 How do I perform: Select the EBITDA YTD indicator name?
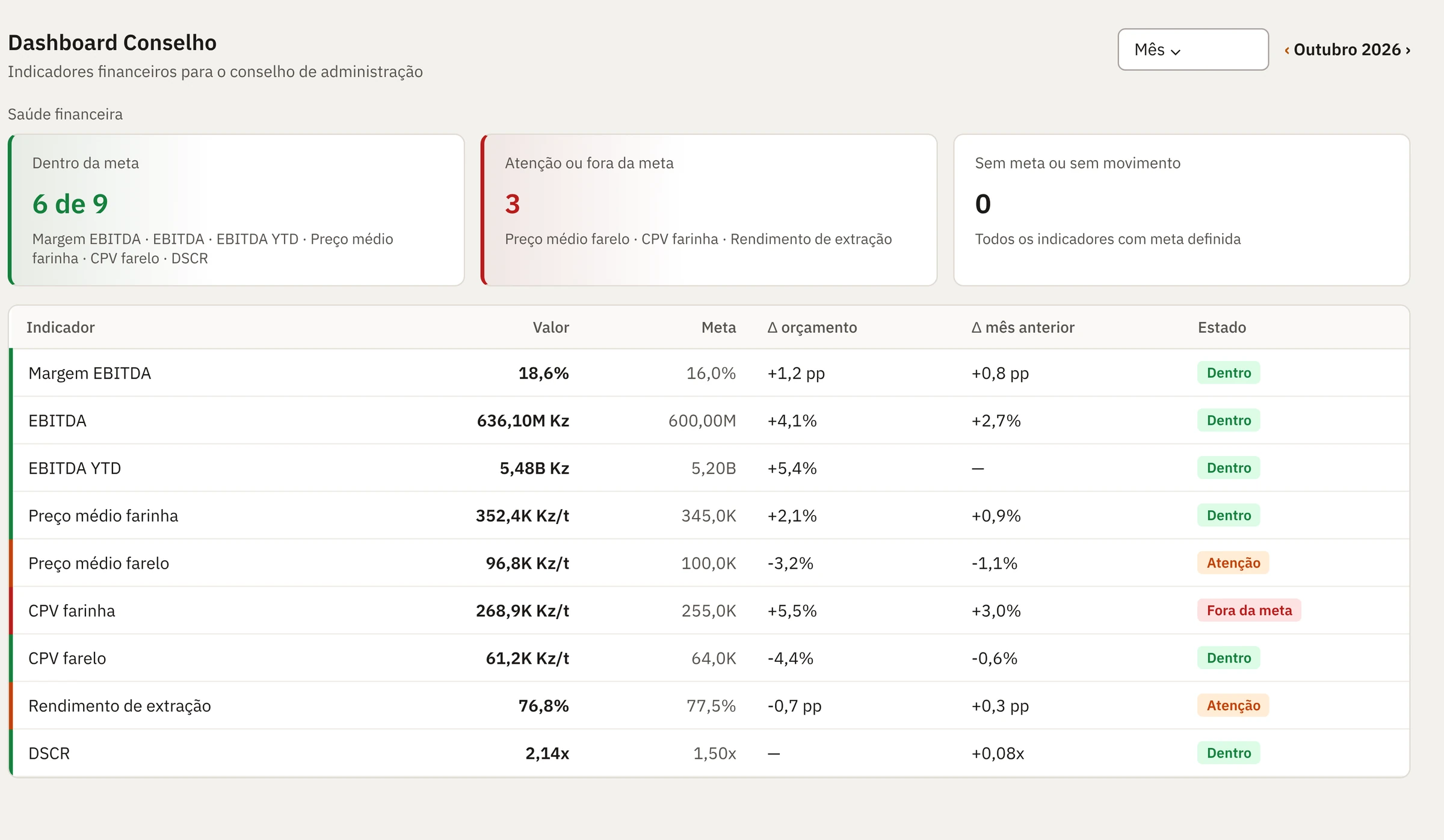coord(75,468)
